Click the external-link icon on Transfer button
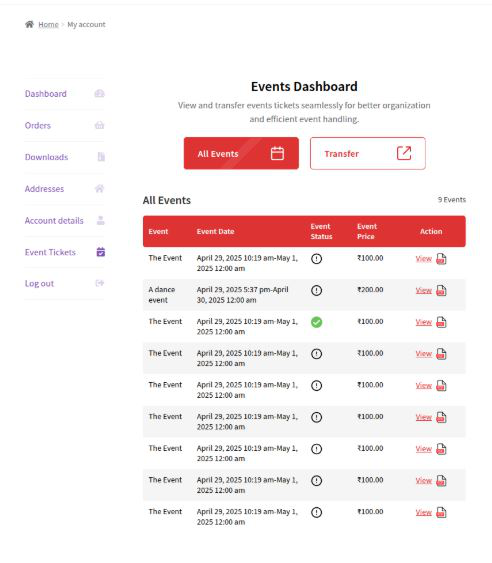This screenshot has height=563, width=492. [x=404, y=153]
